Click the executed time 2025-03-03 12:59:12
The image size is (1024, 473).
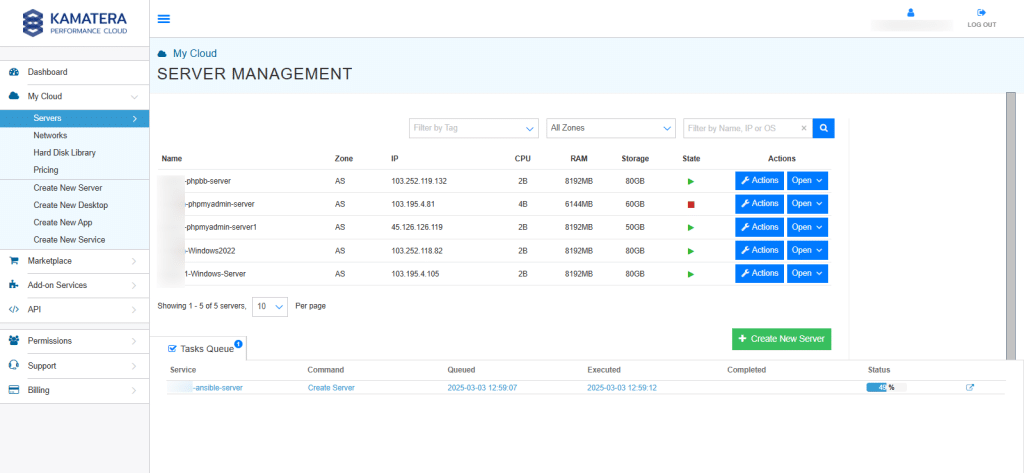622,387
